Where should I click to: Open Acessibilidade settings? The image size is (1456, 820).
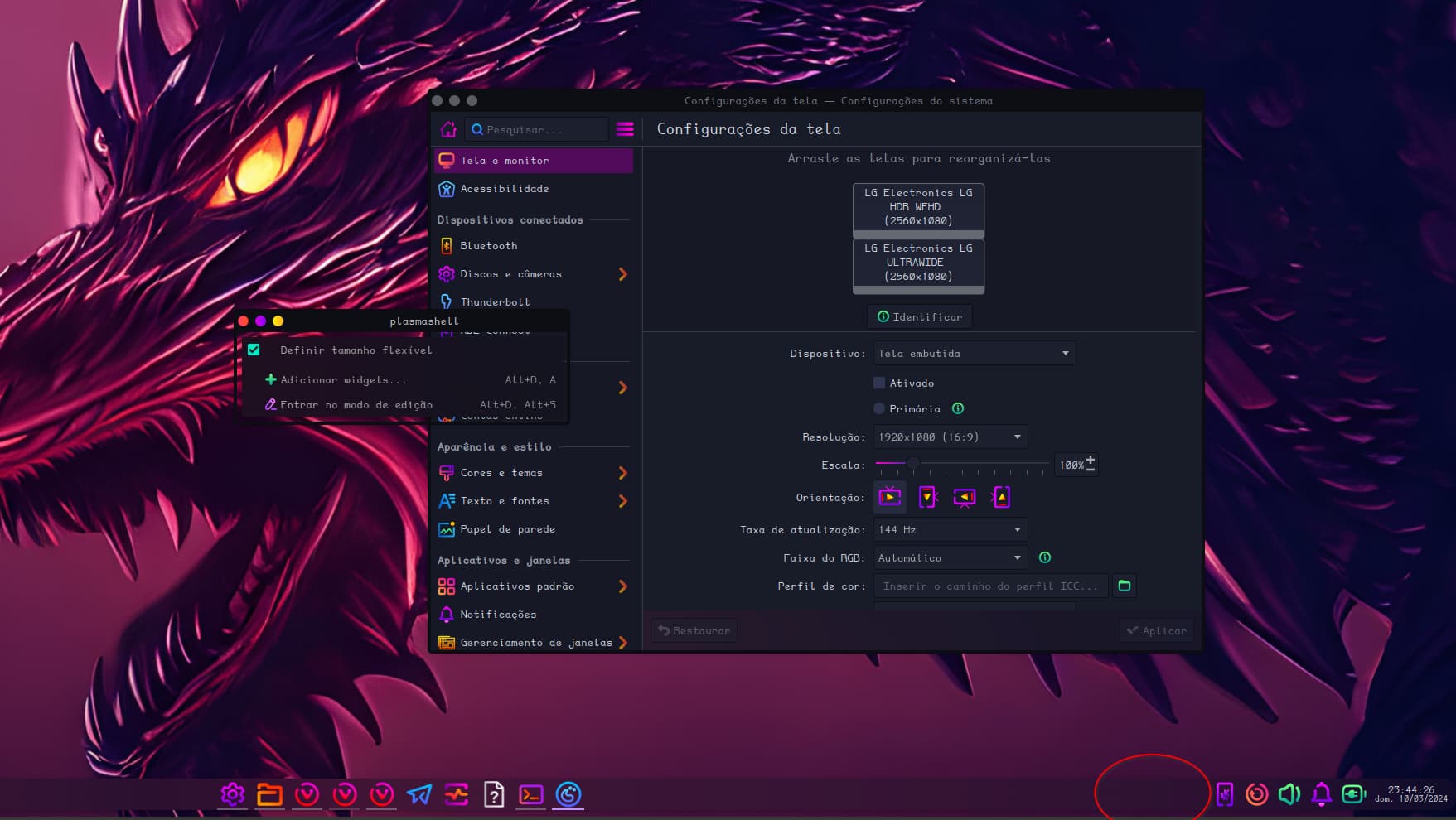click(x=533, y=189)
